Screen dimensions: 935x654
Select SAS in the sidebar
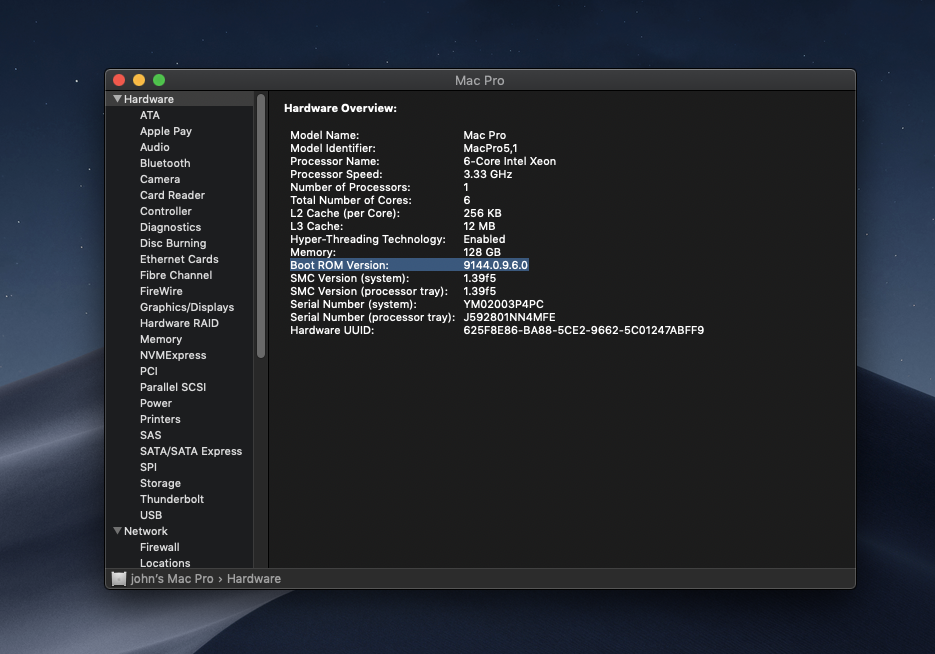pos(150,435)
